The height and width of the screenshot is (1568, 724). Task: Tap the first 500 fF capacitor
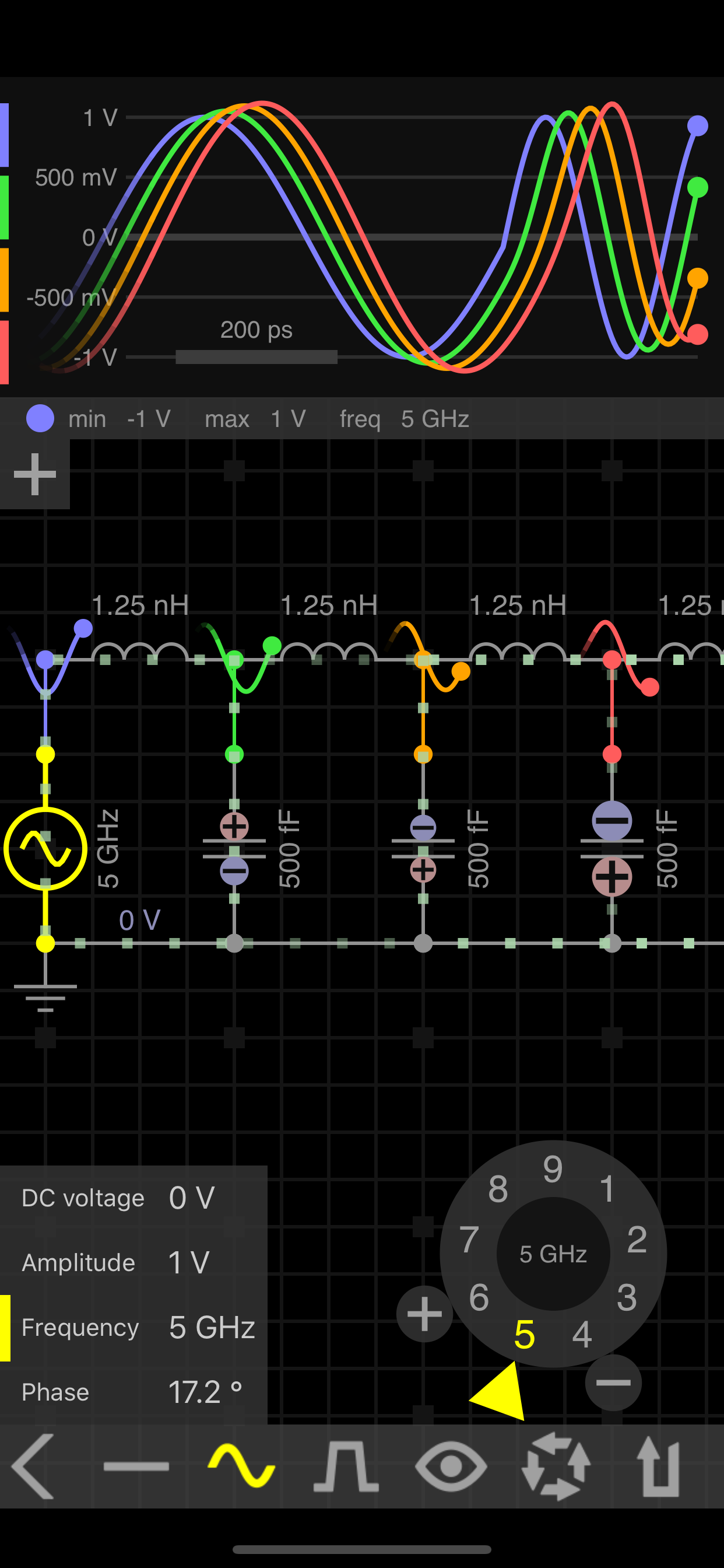[234, 849]
